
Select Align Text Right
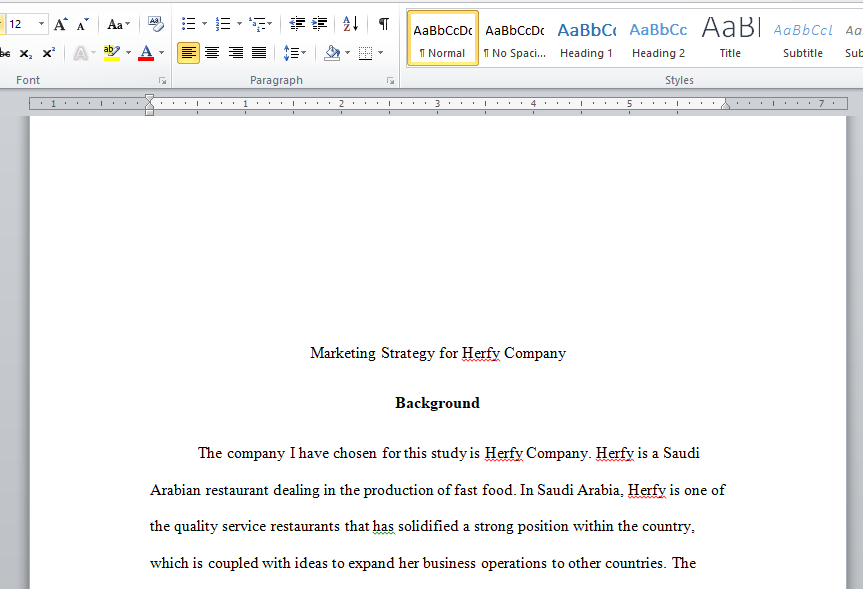click(x=236, y=53)
